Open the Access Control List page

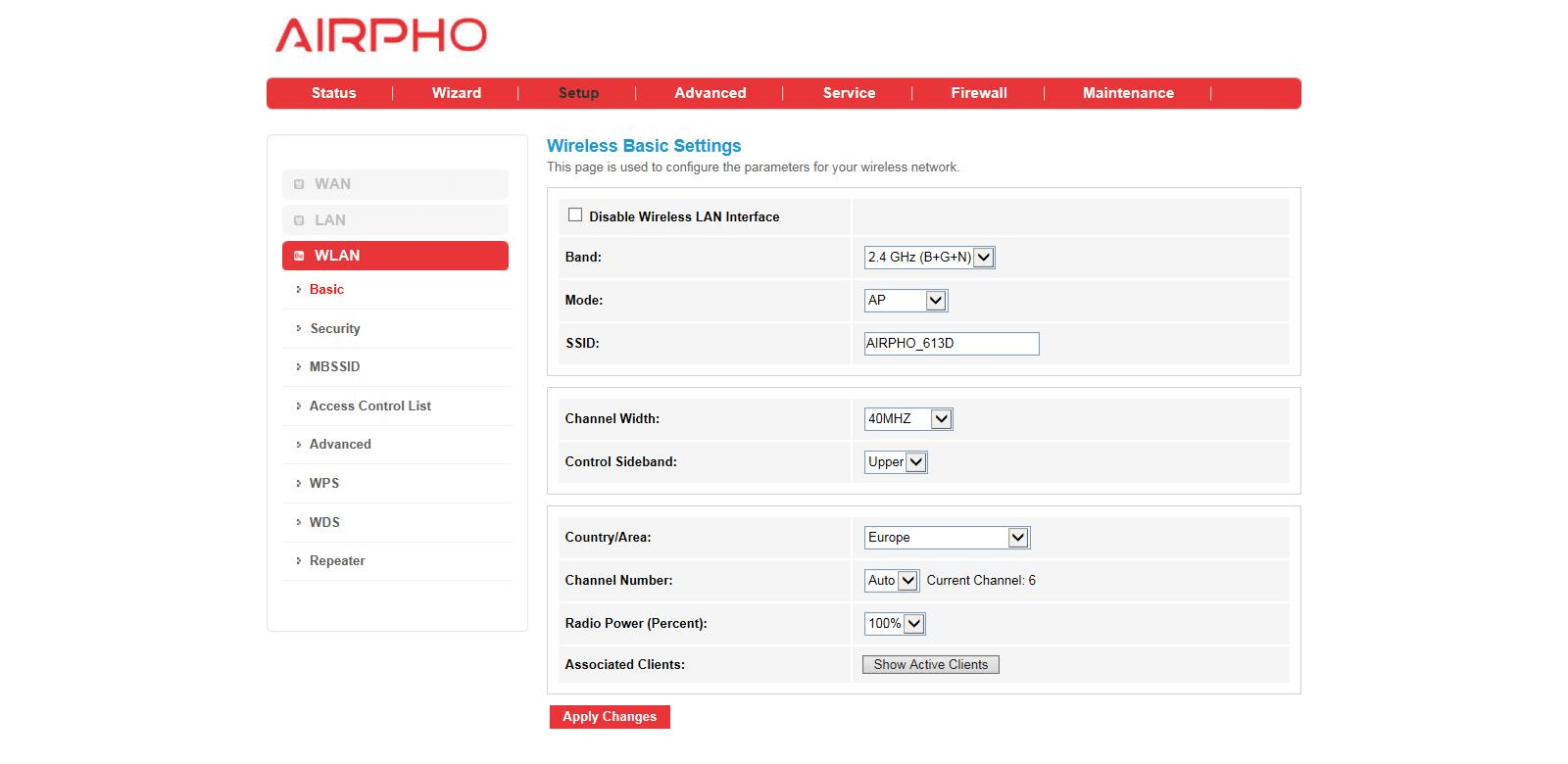(x=369, y=406)
